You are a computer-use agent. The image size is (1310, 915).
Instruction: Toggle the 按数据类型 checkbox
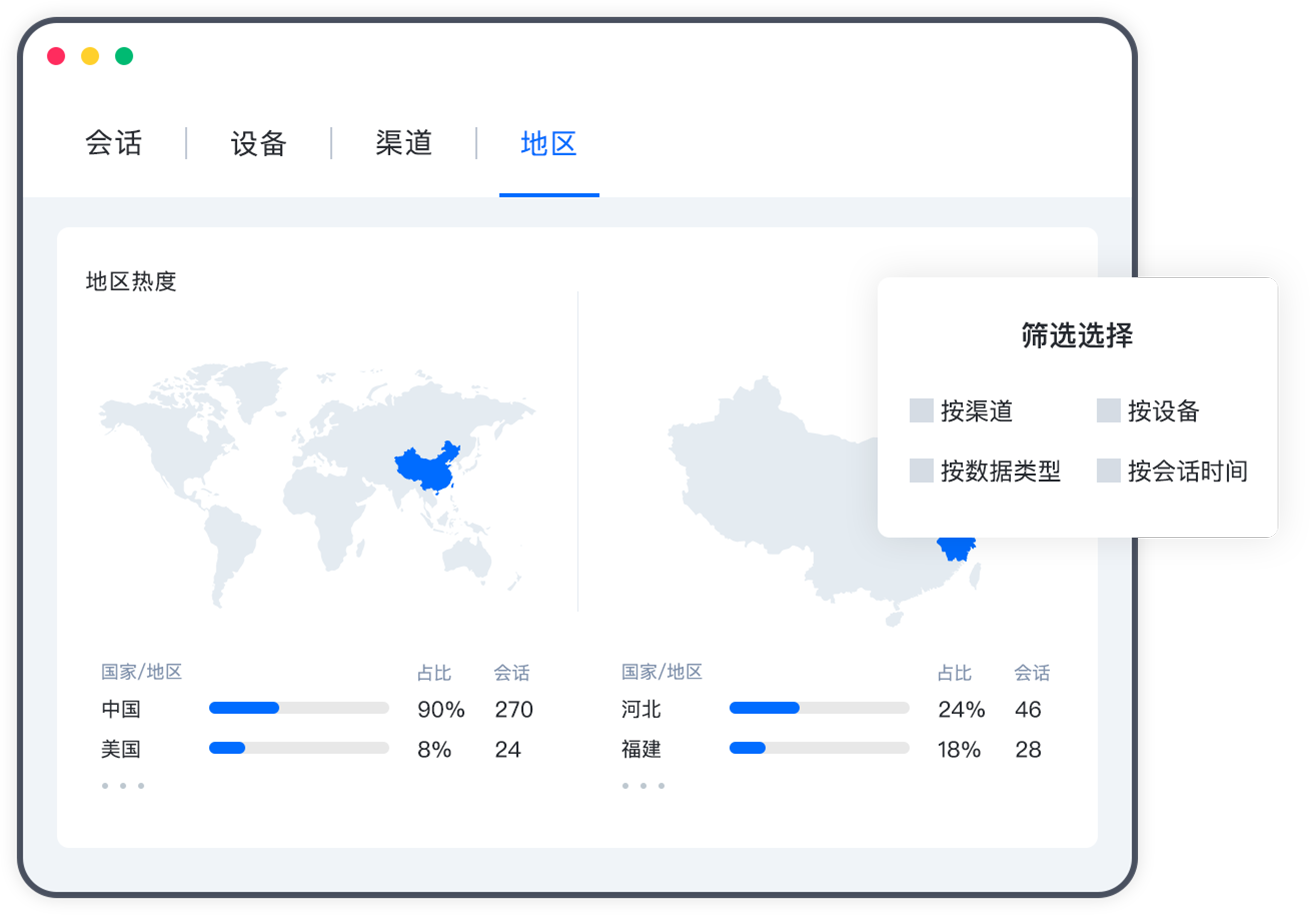pos(921,471)
